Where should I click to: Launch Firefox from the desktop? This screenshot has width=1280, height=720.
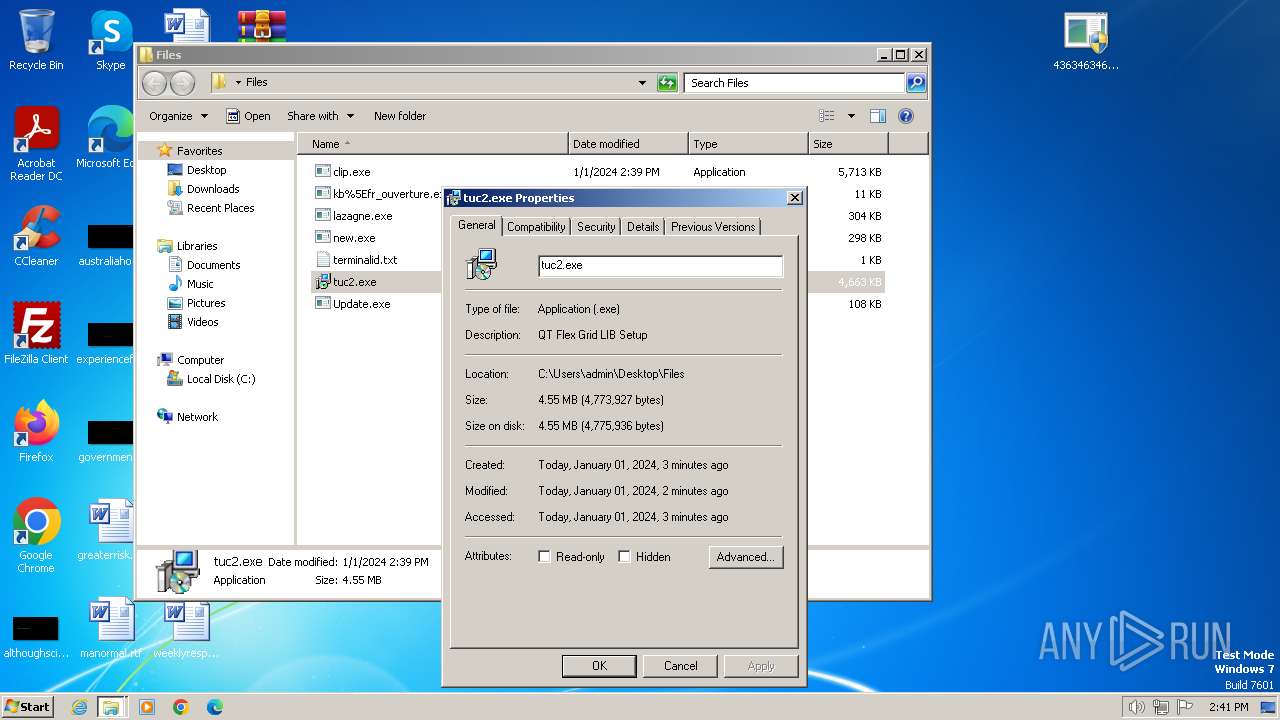(x=36, y=431)
